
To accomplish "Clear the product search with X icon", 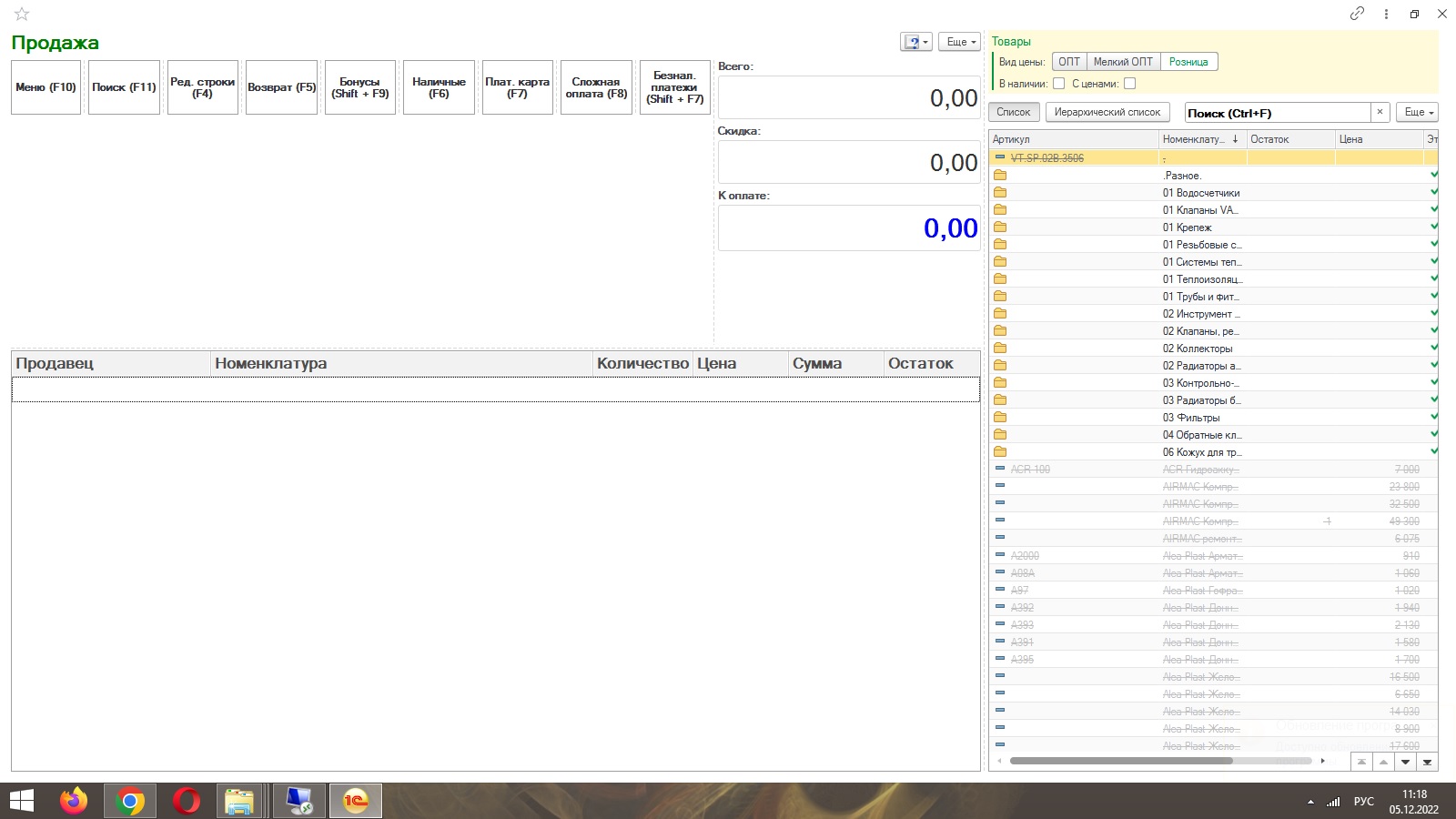I will pos(1380,112).
